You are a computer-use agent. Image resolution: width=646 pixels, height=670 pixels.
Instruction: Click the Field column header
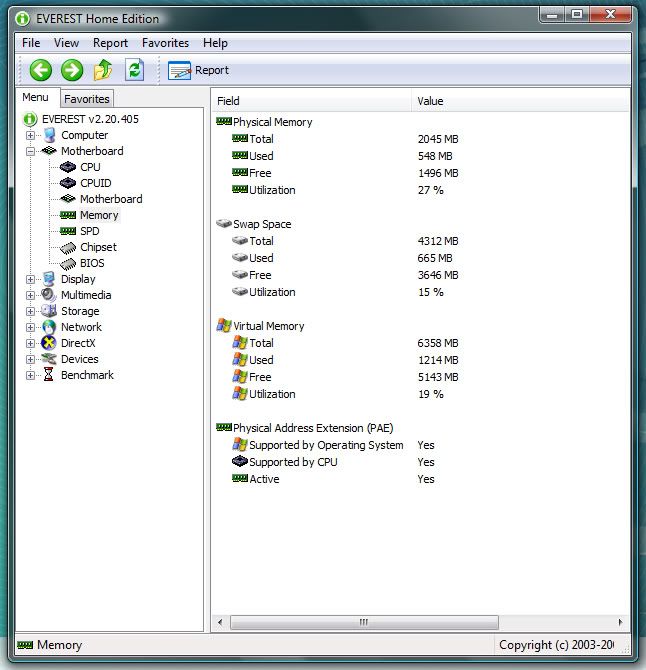311,101
